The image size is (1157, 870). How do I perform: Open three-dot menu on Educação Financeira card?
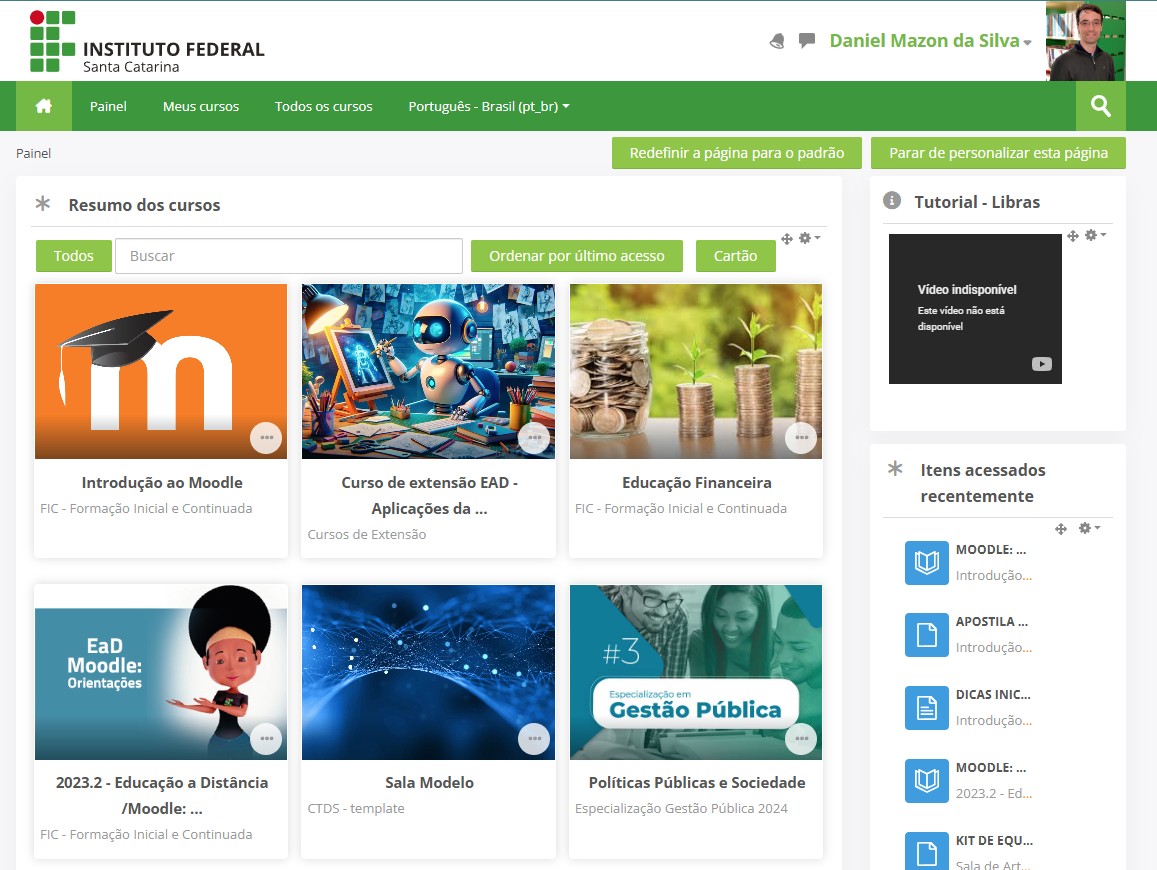click(801, 438)
